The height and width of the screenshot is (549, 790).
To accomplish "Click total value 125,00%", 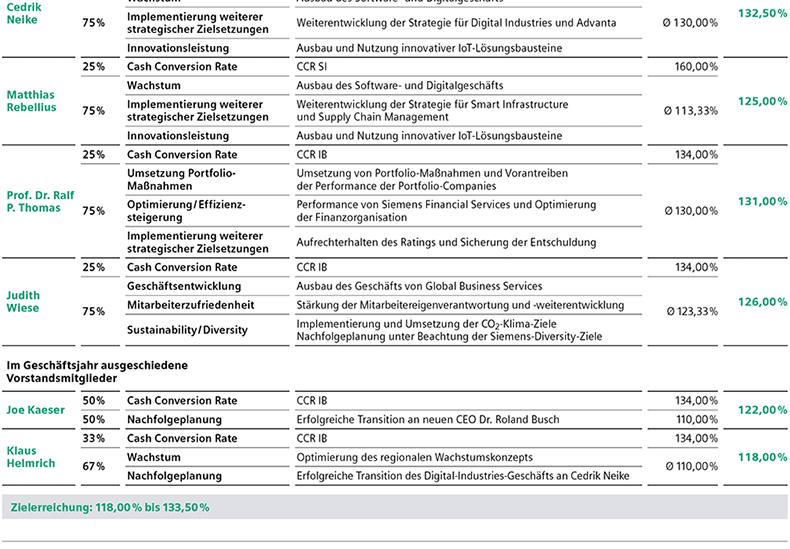I will coord(762,101).
